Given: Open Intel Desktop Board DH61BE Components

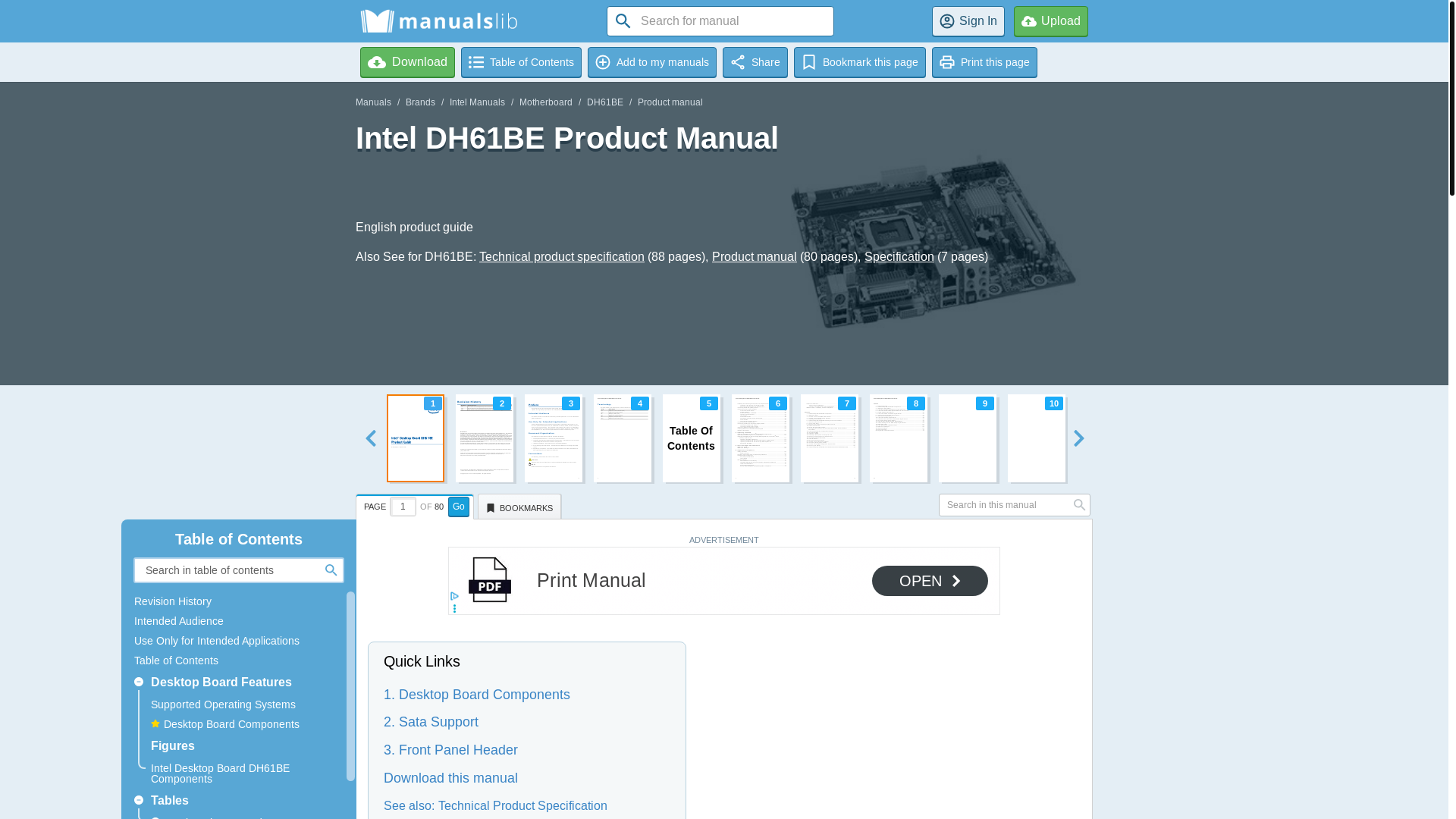Looking at the screenshot, I should coord(220,773).
